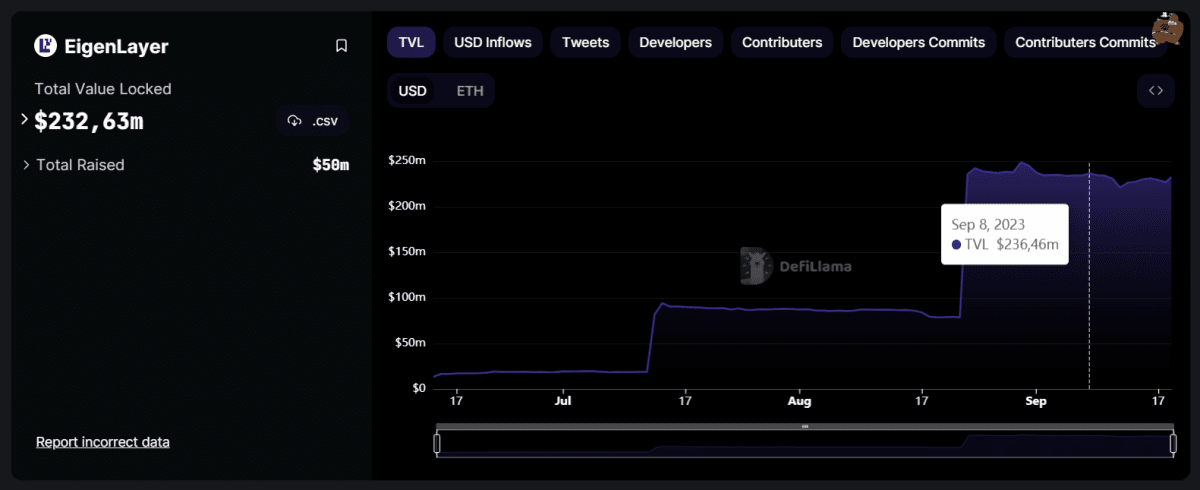Enable the Developers chart toggle
This screenshot has width=1200, height=490.
coord(675,42)
